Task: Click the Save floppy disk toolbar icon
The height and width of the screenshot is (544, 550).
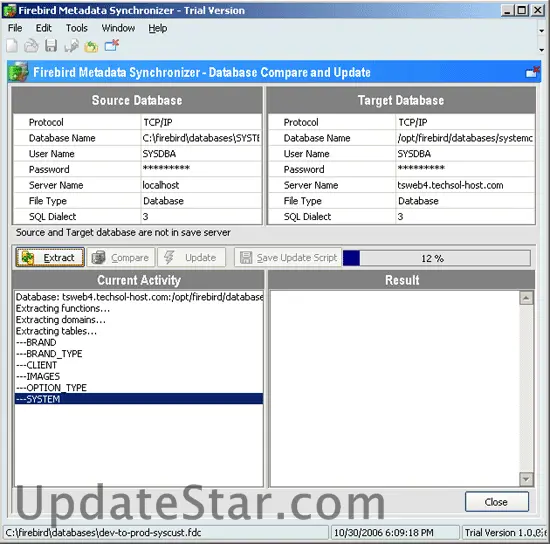Action: point(51,46)
